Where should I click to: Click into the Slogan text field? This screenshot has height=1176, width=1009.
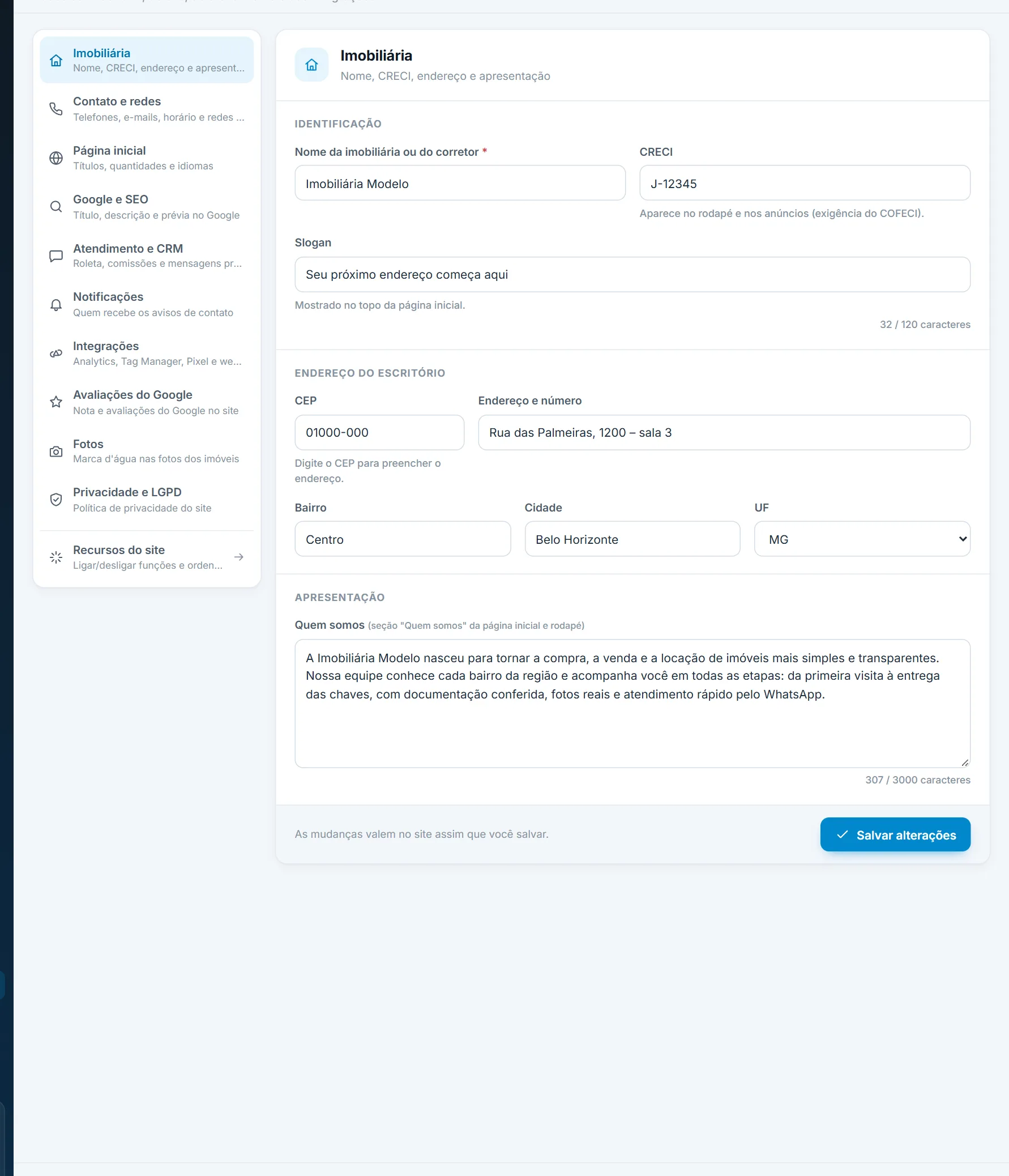(632, 275)
